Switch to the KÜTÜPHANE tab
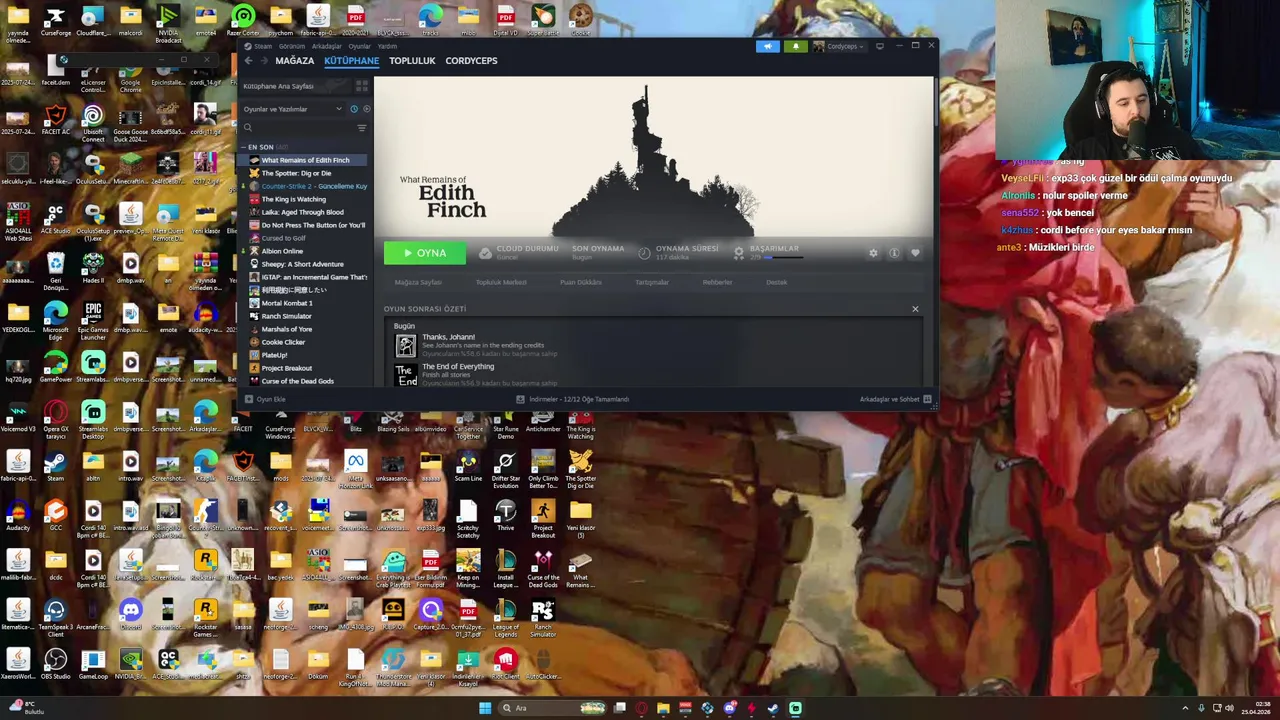This screenshot has height=720, width=1280. (351, 61)
